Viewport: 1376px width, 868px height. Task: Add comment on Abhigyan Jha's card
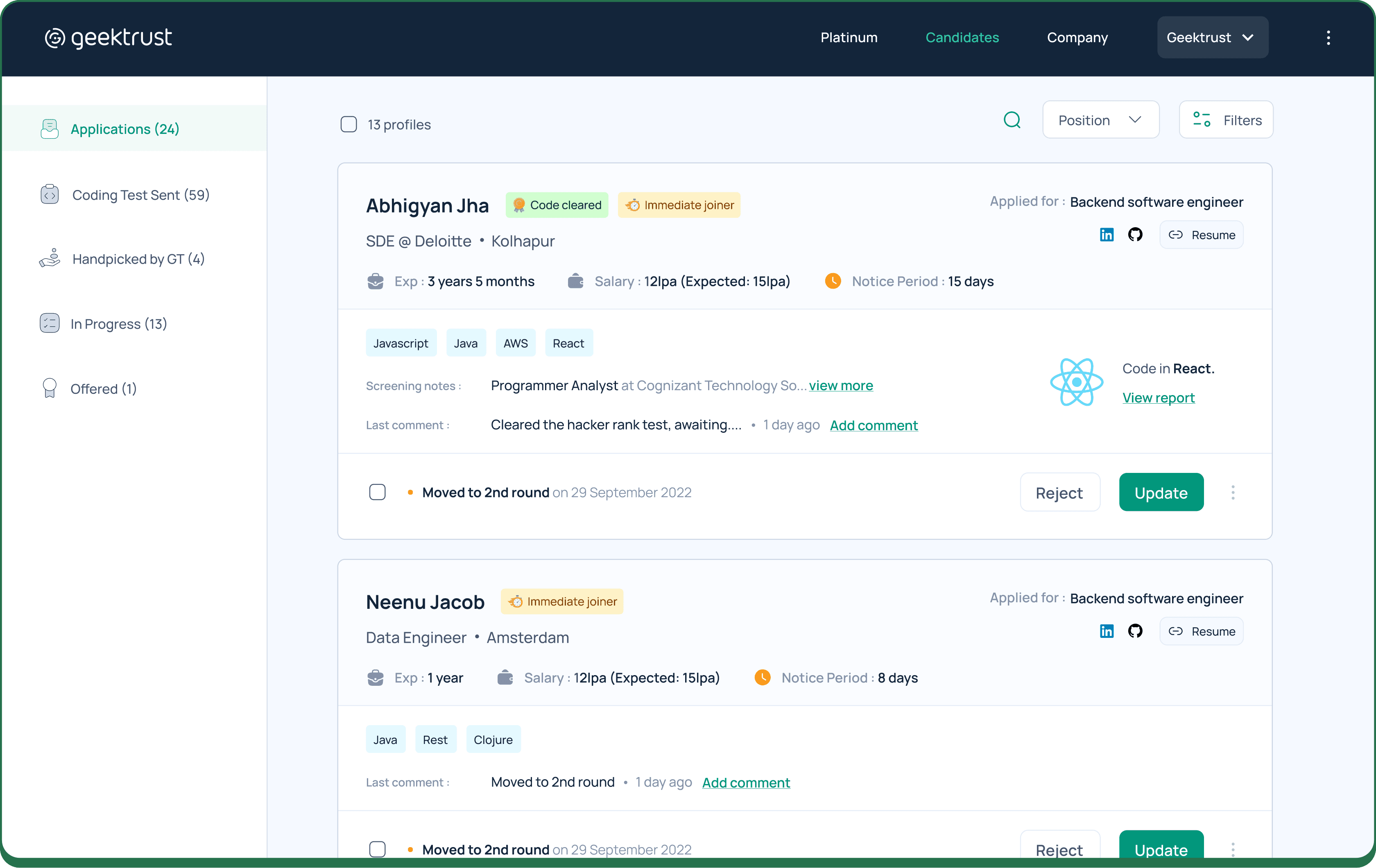pos(874,425)
